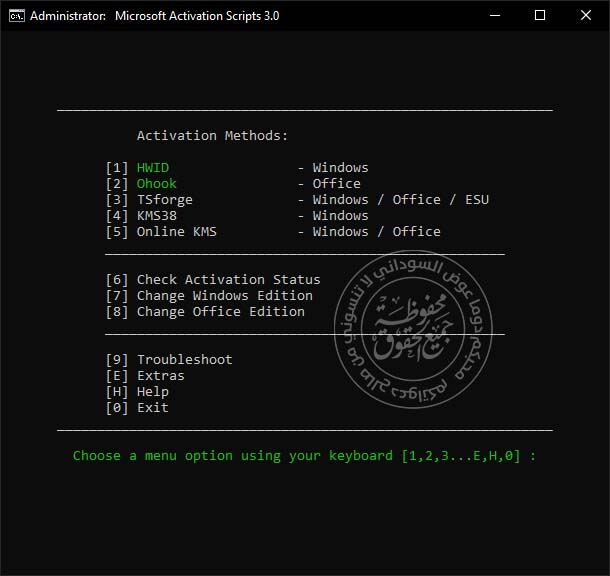The height and width of the screenshot is (576, 610).
Task: Click the Office label beside Ohook
Action: [x=337, y=184]
